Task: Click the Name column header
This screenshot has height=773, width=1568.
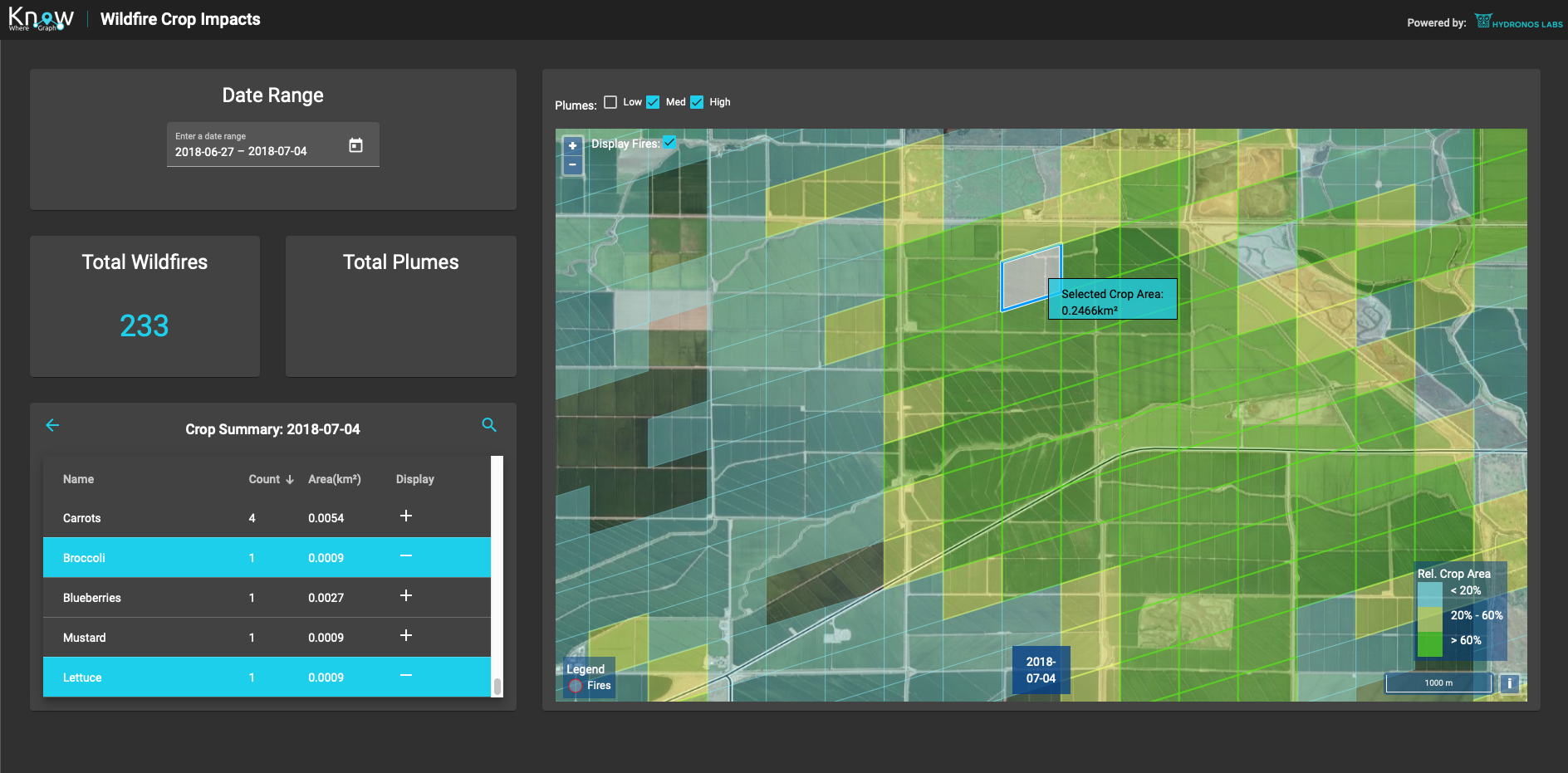Action: pos(78,479)
